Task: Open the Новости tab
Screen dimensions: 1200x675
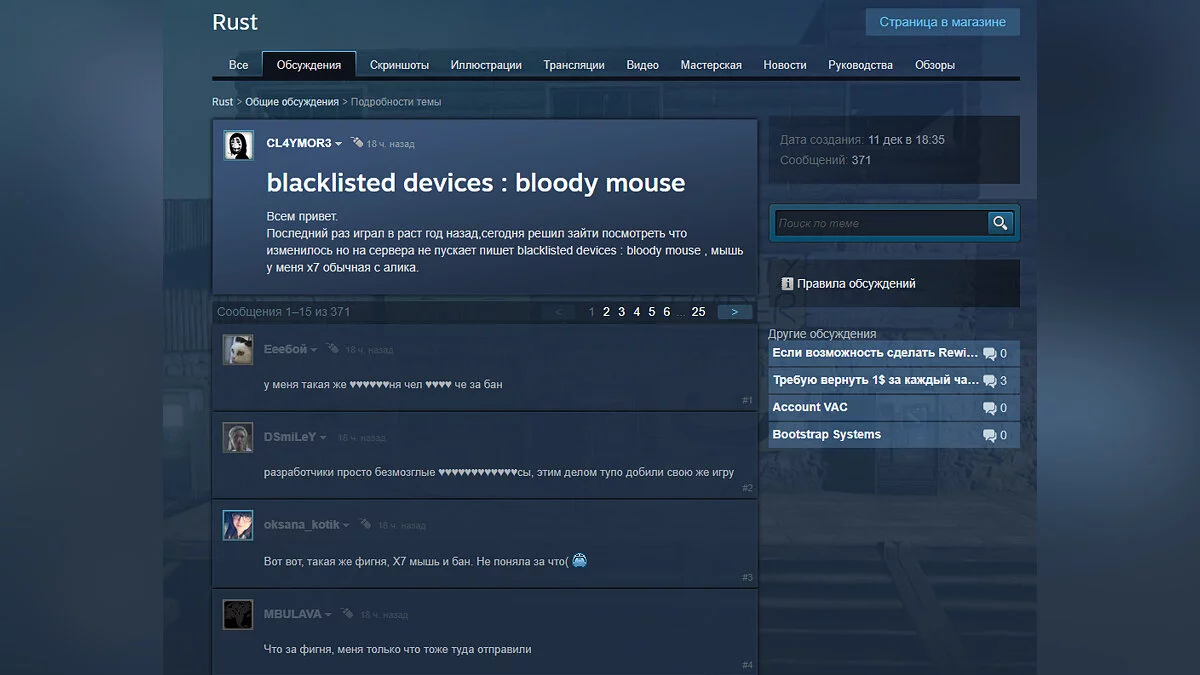Action: (785, 65)
